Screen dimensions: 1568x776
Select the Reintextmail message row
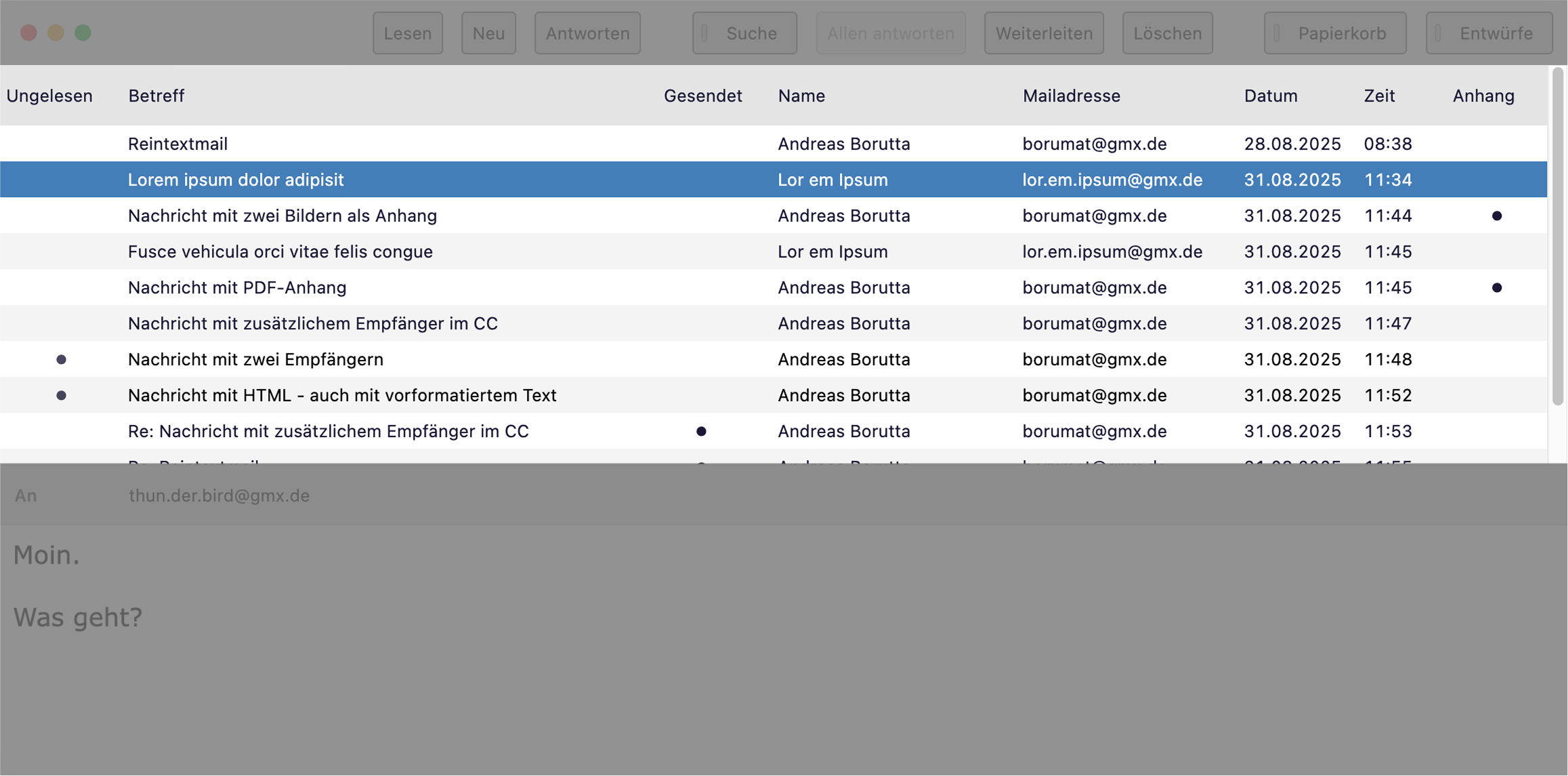pos(178,144)
